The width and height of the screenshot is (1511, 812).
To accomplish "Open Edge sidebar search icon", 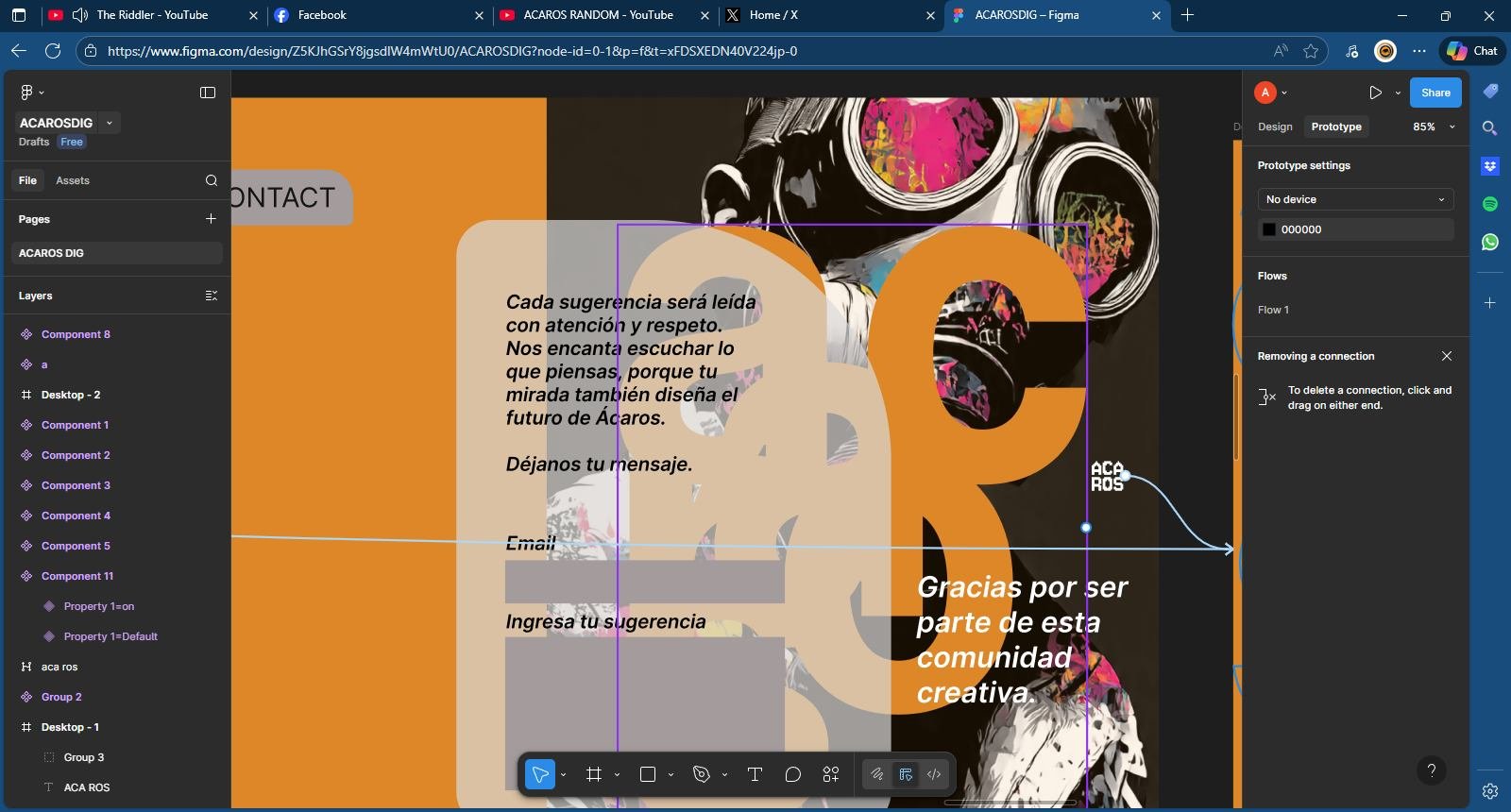I will (1490, 128).
